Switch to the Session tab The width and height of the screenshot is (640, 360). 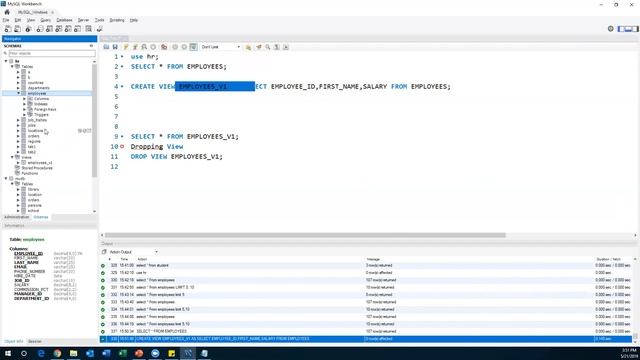click(x=35, y=341)
